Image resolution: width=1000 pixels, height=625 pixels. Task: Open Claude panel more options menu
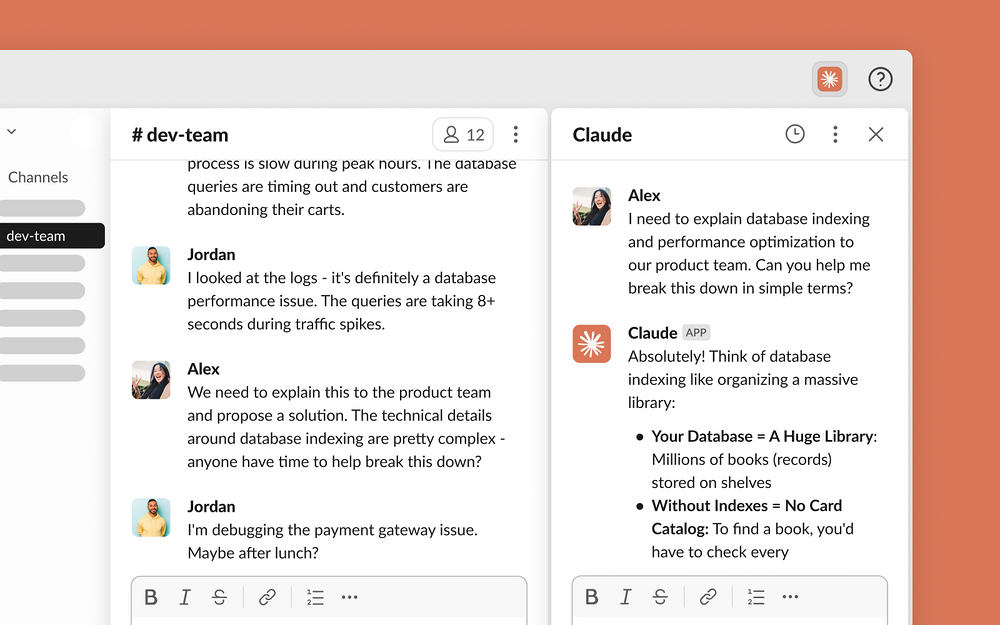click(835, 134)
